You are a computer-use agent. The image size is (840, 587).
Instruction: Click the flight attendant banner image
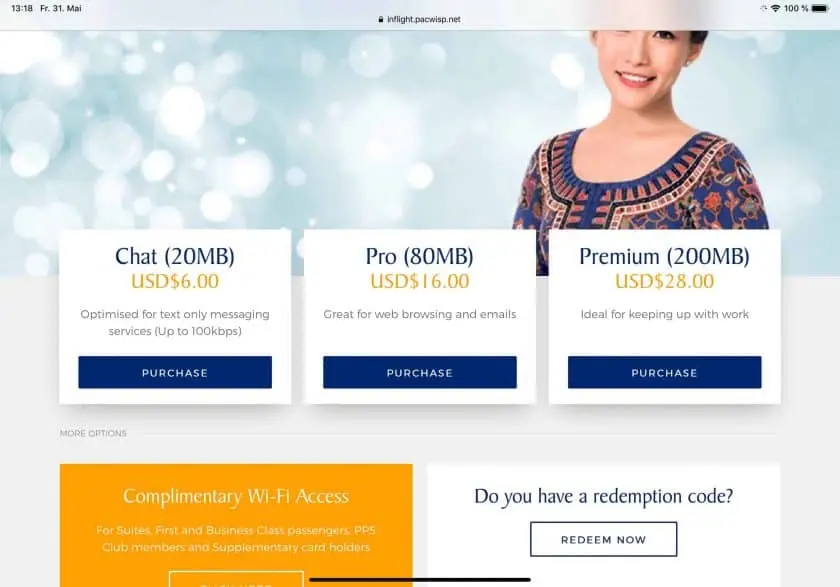pos(640,131)
